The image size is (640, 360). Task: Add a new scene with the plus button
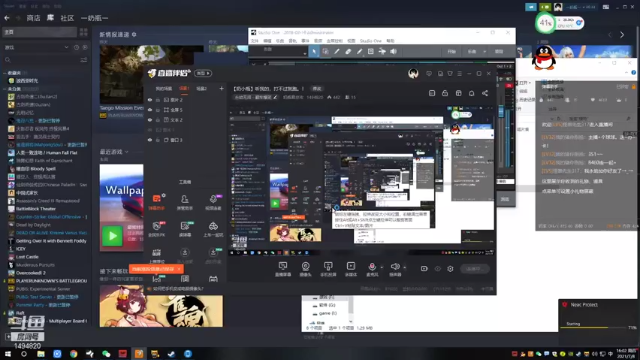221,89
